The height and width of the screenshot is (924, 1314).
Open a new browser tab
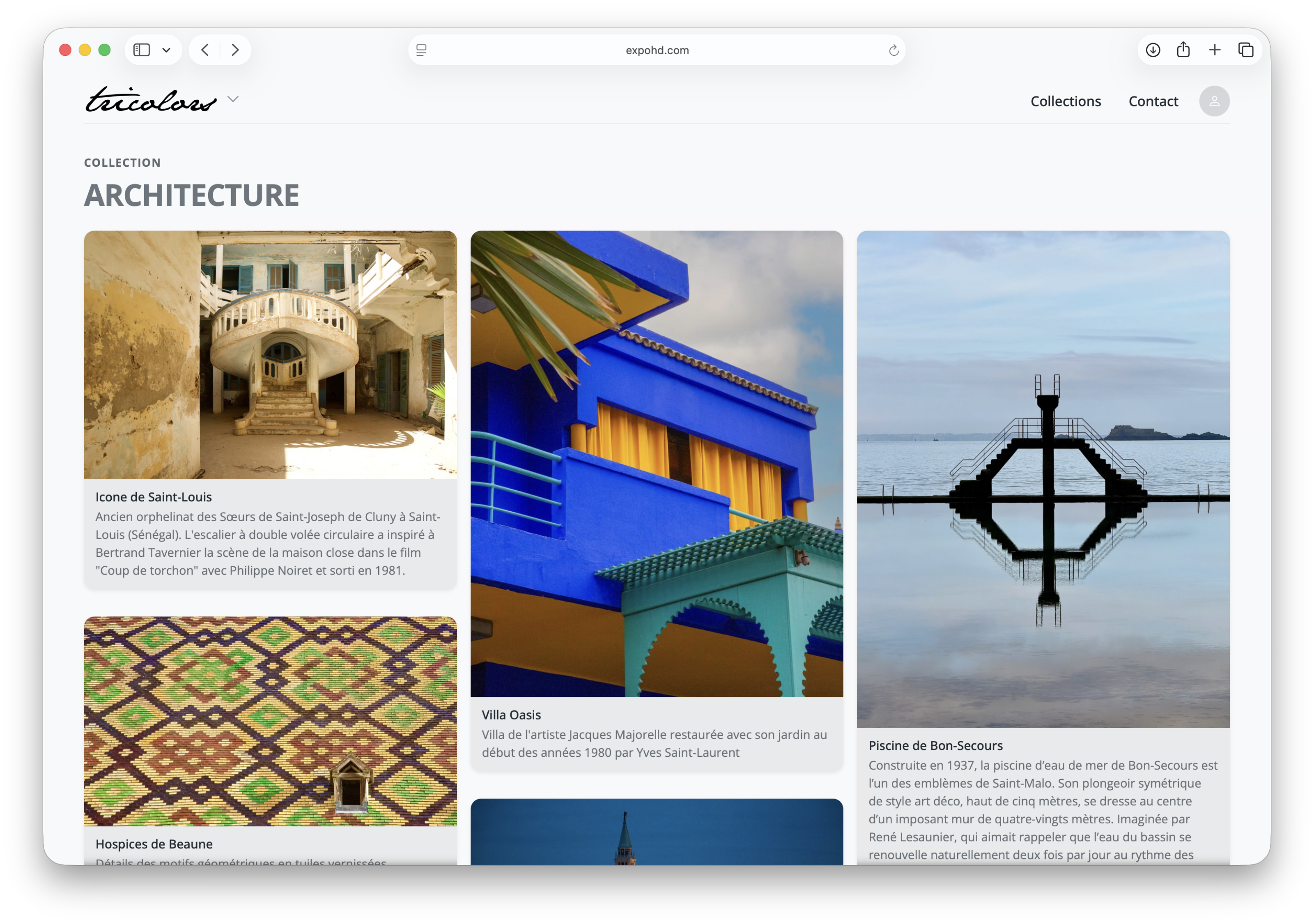coord(1214,50)
